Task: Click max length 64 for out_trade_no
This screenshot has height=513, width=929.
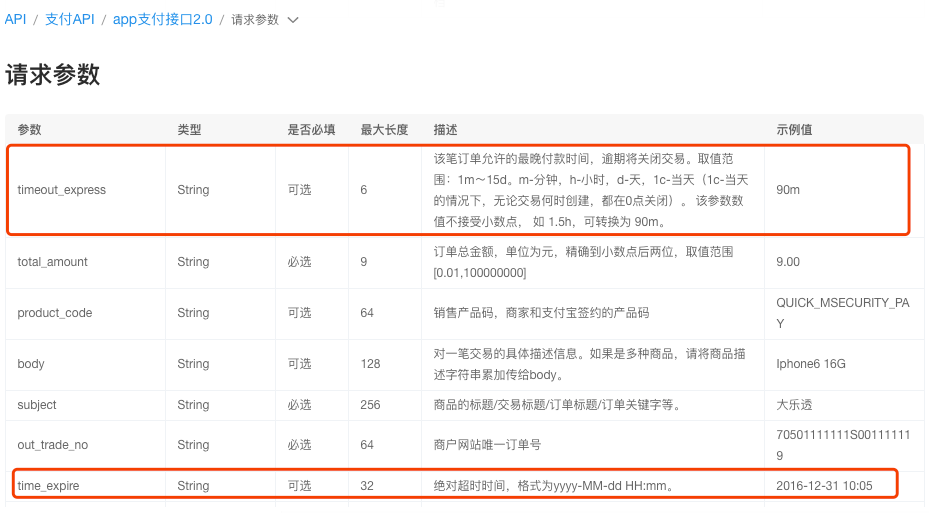Action: [x=367, y=445]
